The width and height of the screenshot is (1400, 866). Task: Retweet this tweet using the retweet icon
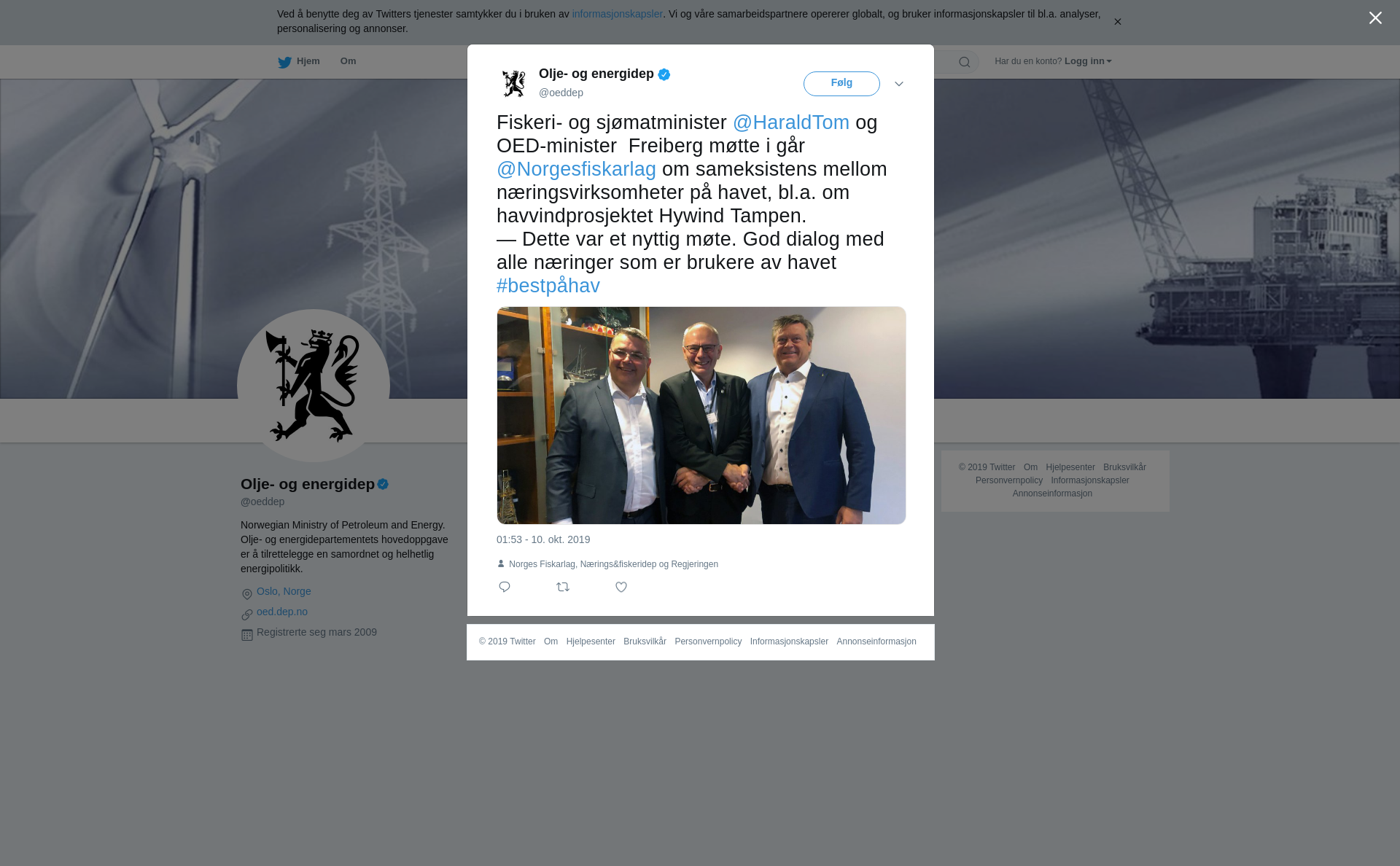tap(563, 587)
